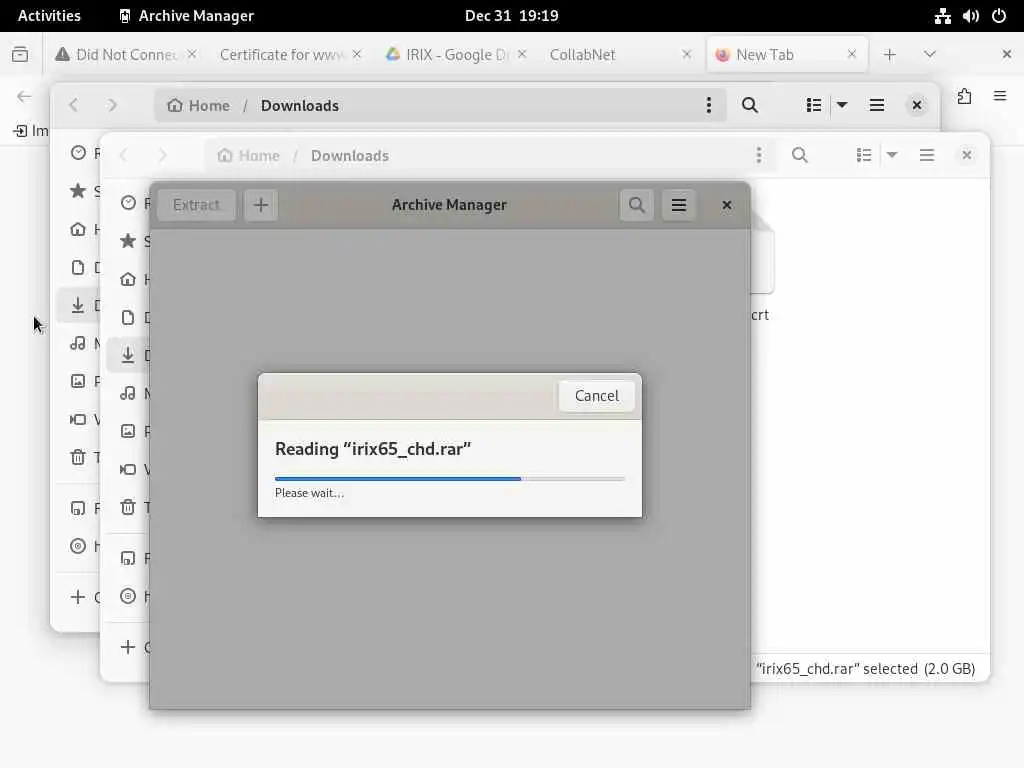The height and width of the screenshot is (768, 1024).
Task: Open the power menu icon
Action: (999, 16)
